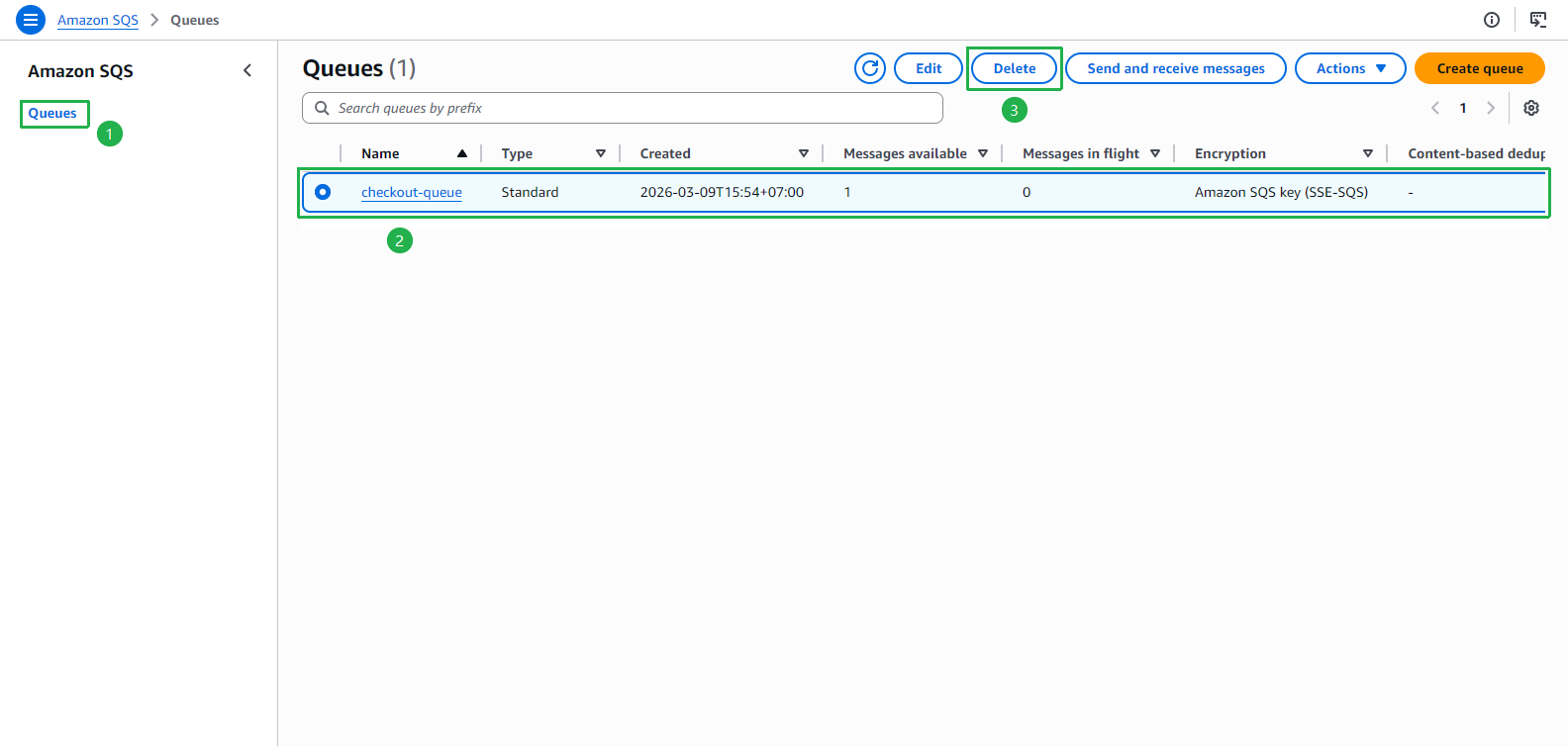This screenshot has height=746, width=1568.
Task: Sort by Encryption column arrow
Action: (x=1368, y=153)
